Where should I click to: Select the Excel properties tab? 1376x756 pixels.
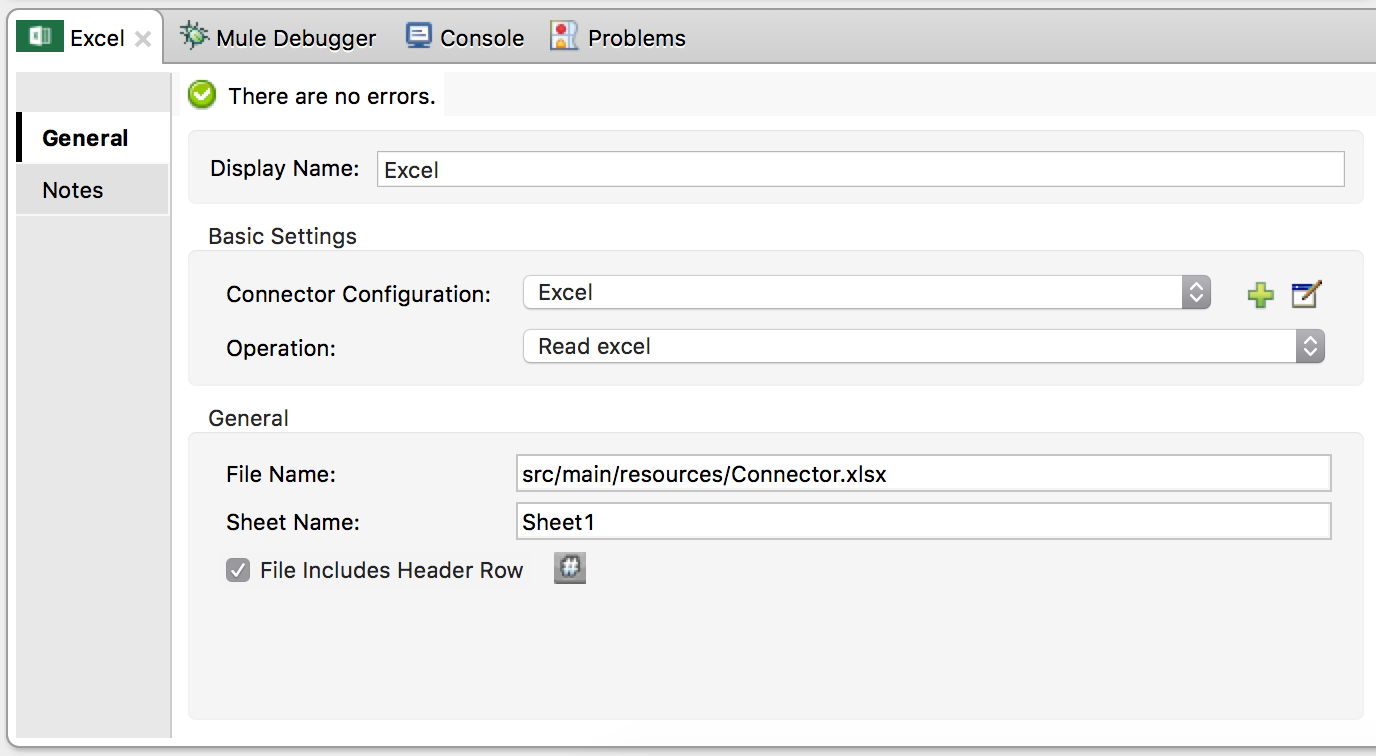pos(86,39)
